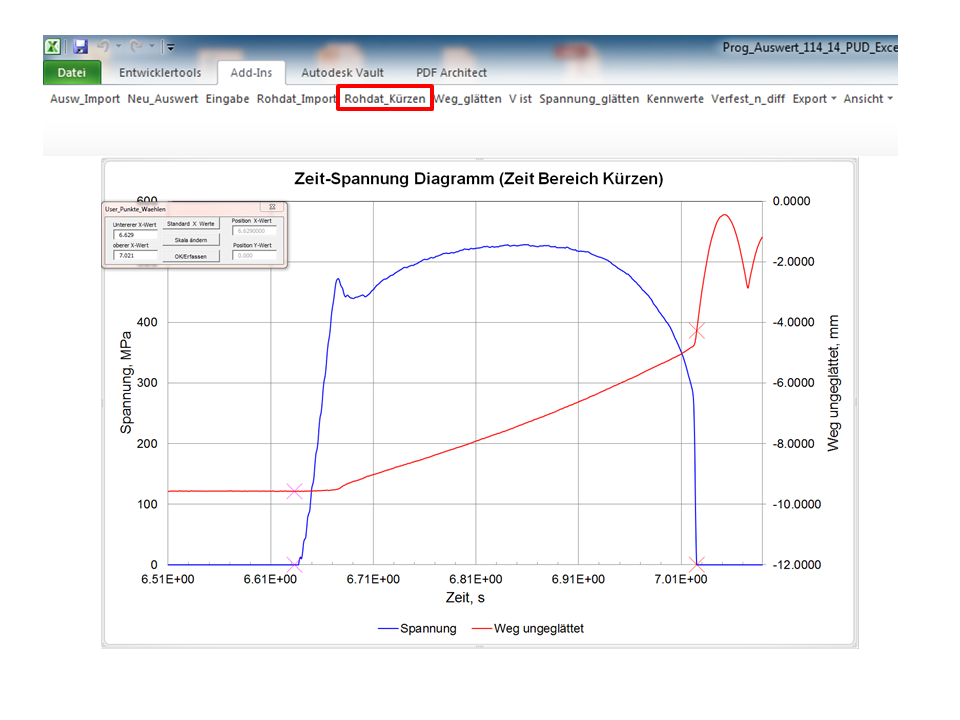Run Spannung_glätten from the toolbar
The height and width of the screenshot is (720, 960).
pyautogui.click(x=589, y=99)
